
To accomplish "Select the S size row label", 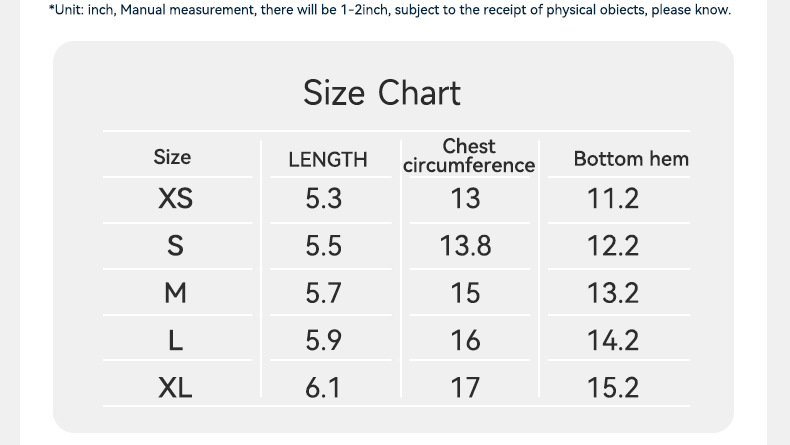I will [x=175, y=246].
